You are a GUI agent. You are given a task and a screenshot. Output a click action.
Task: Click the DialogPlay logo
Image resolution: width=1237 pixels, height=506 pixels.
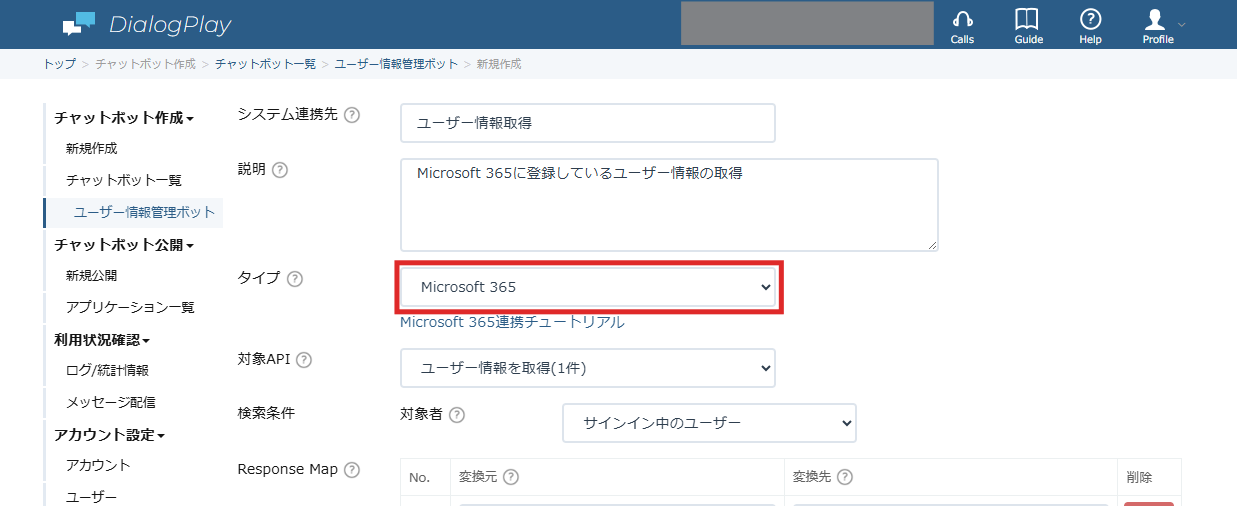pyautogui.click(x=146, y=24)
